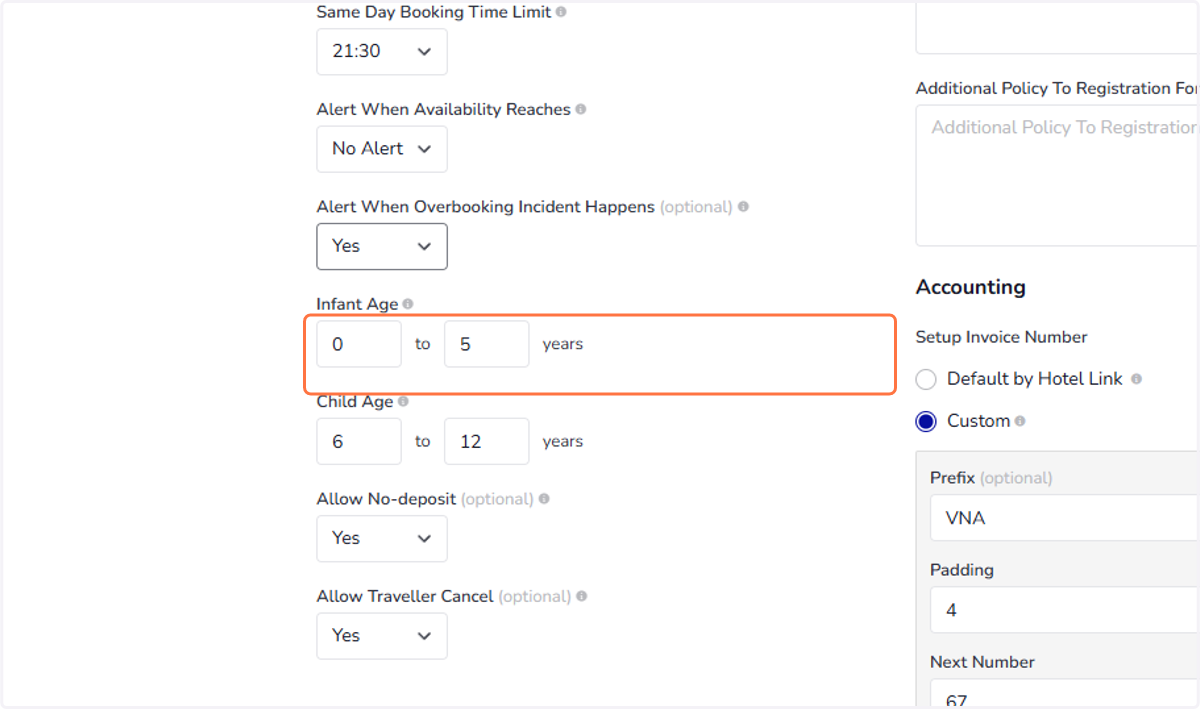Image resolution: width=1200 pixels, height=709 pixels.
Task: Click the Child Age minimum field showing 6
Action: [359, 441]
